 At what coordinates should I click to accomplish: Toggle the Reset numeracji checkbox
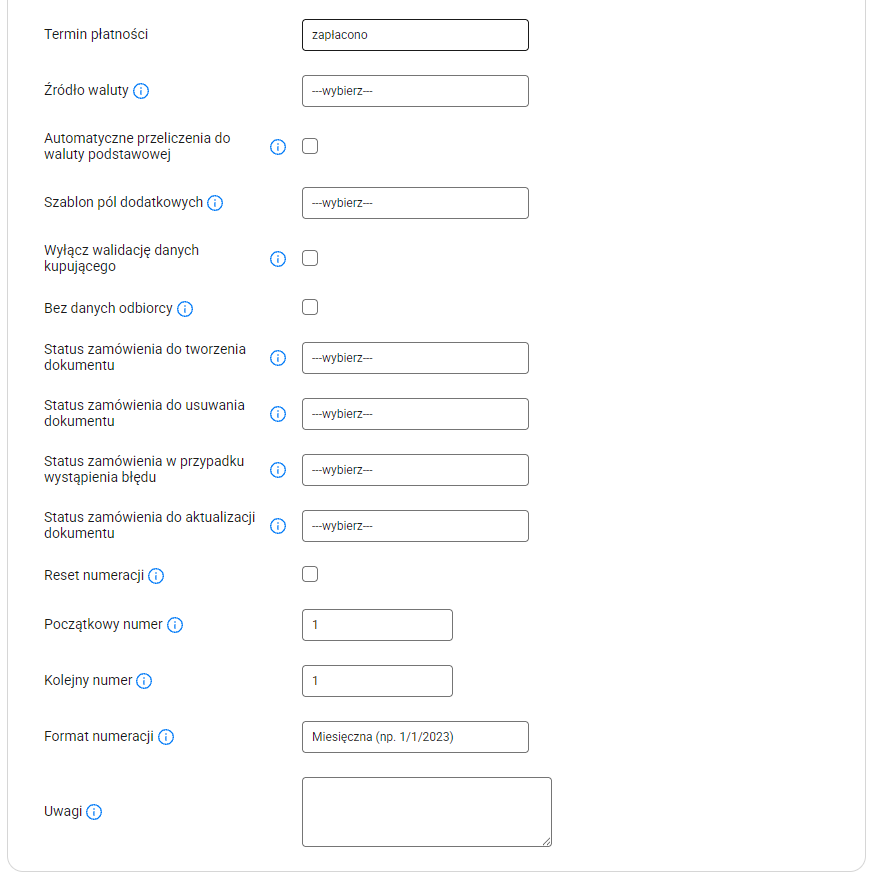pos(310,575)
